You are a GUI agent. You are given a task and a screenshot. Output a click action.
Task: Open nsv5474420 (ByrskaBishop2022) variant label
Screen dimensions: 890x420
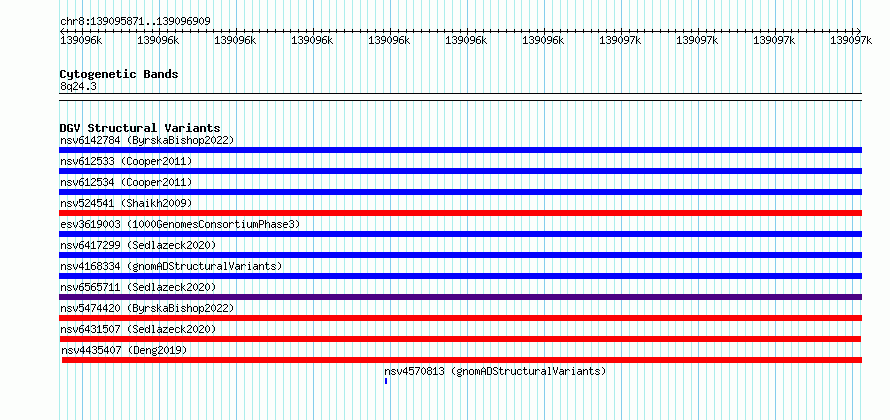(x=147, y=308)
